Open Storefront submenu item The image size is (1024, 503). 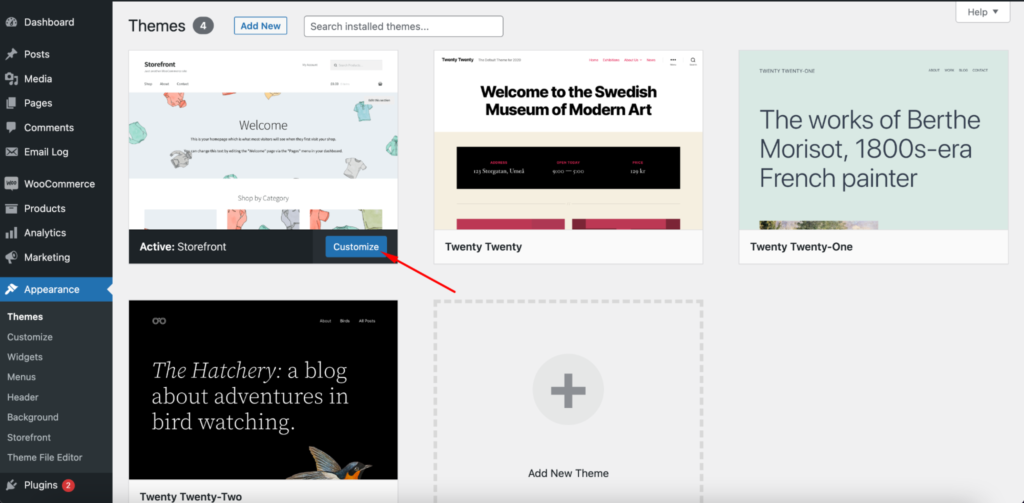click(x=29, y=438)
